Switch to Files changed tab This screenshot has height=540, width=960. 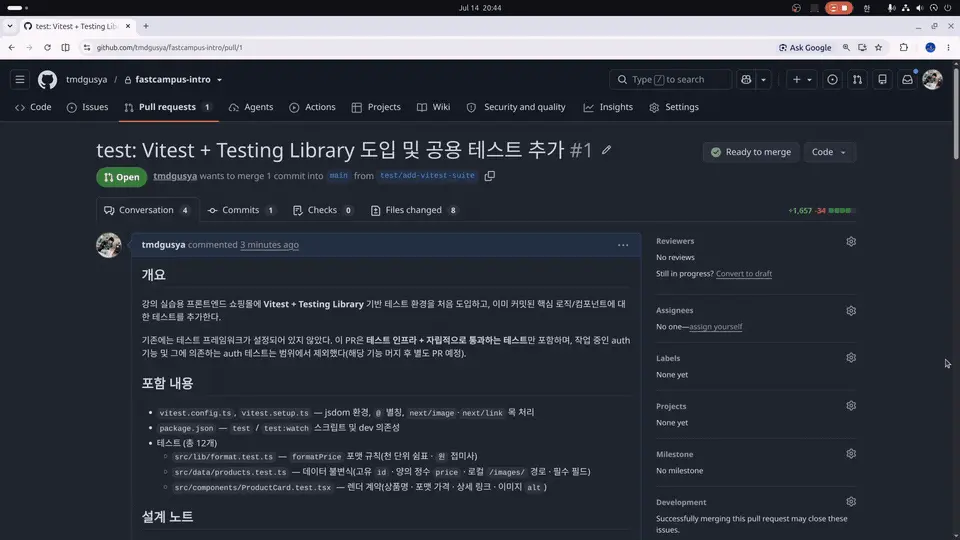pyautogui.click(x=414, y=210)
